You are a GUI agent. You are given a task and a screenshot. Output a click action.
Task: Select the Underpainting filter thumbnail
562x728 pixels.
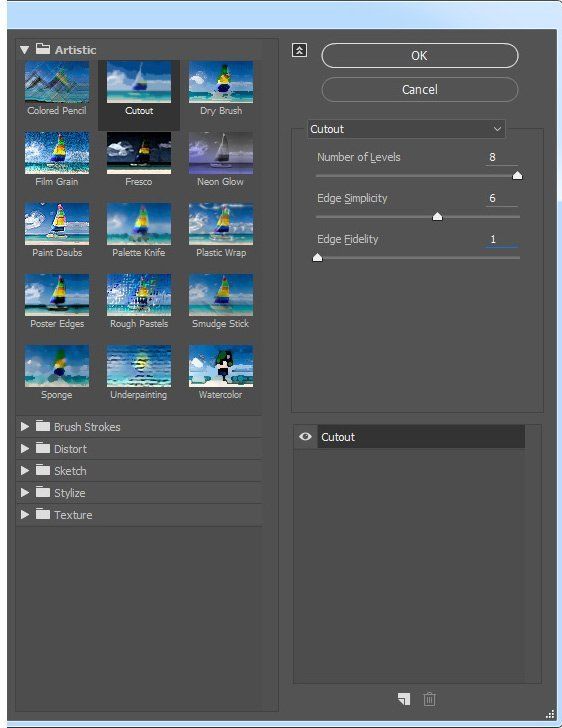[139, 366]
